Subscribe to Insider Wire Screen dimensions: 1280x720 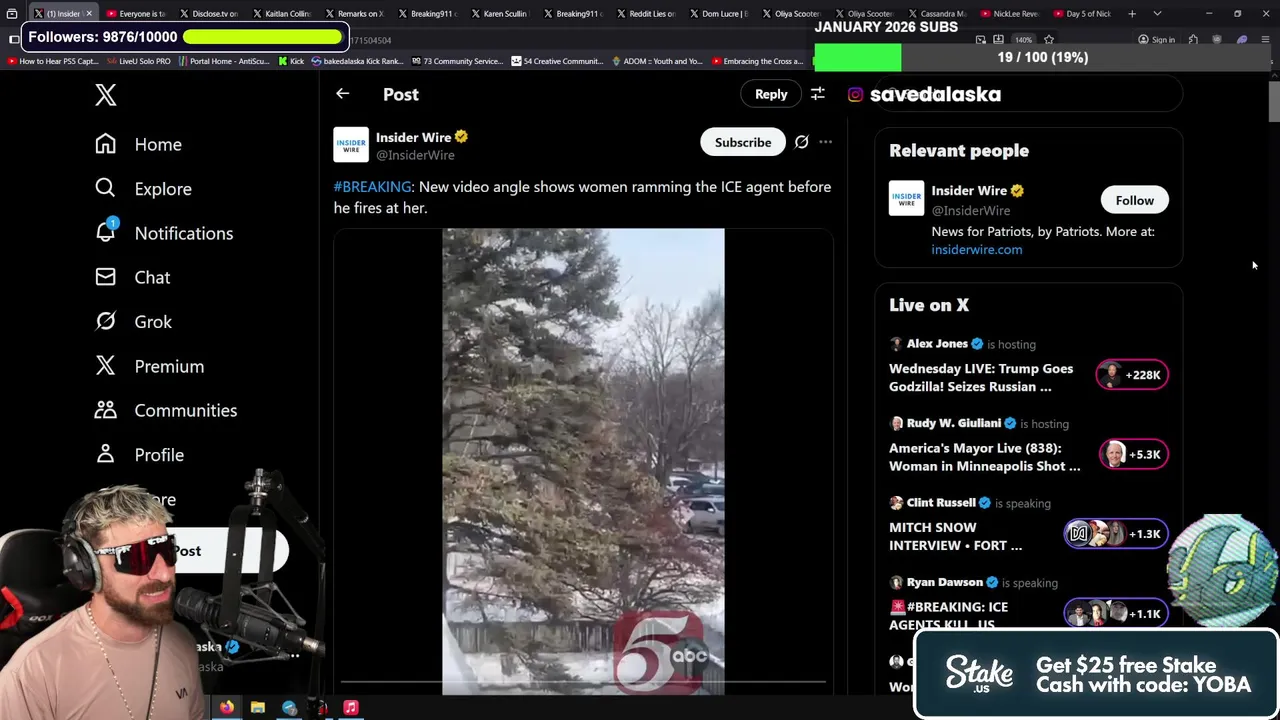743,142
